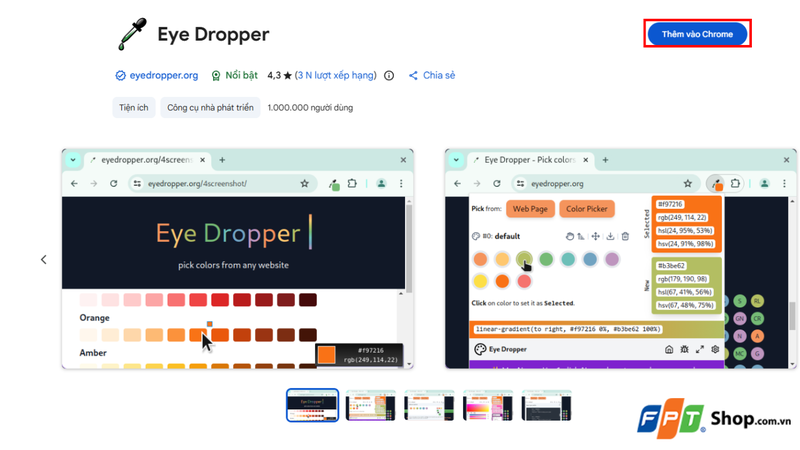This screenshot has height=450, width=800.
Task: Click the Chia sẻ share link
Action: point(432,76)
